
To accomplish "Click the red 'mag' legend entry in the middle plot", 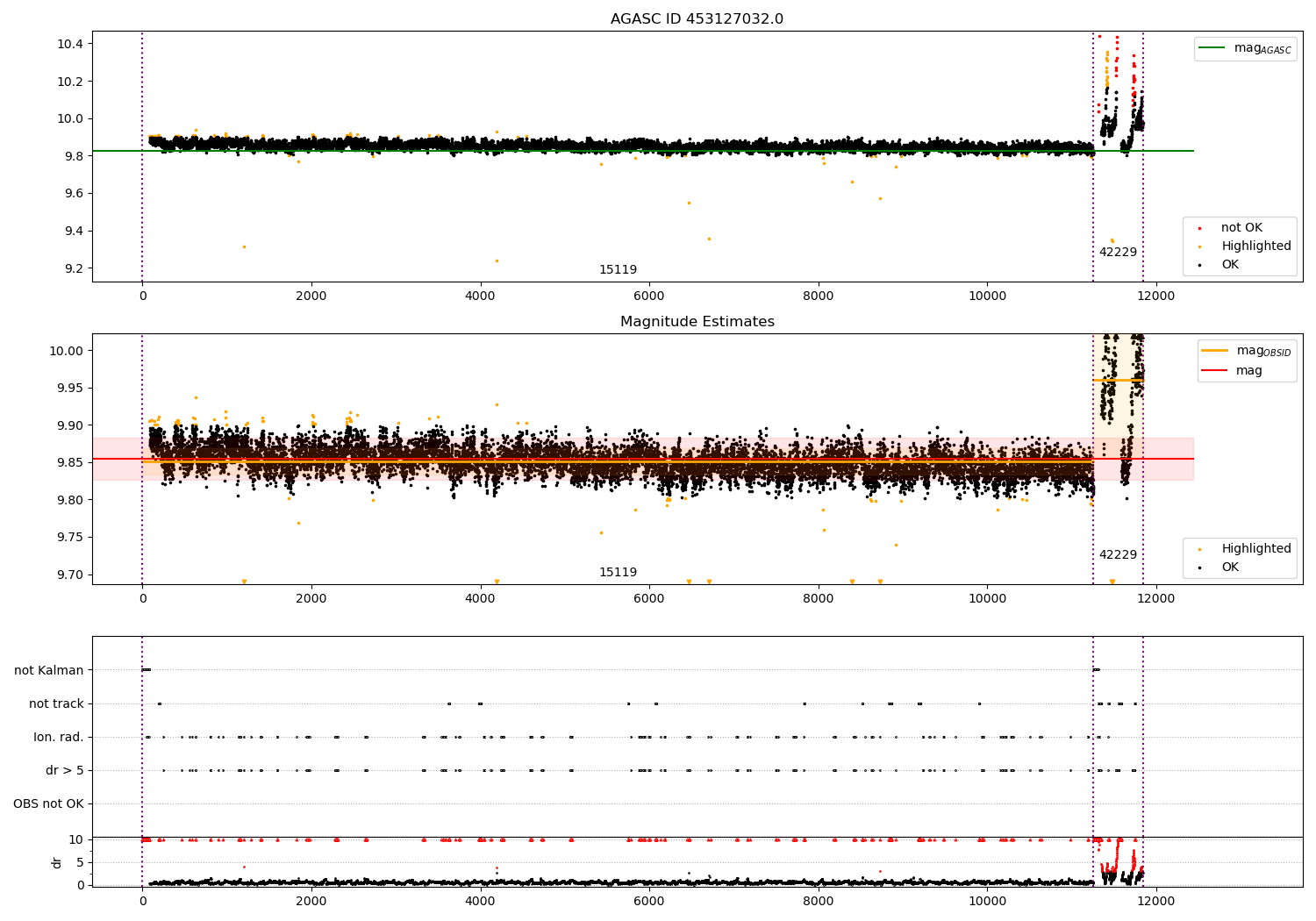I will [1233, 371].
